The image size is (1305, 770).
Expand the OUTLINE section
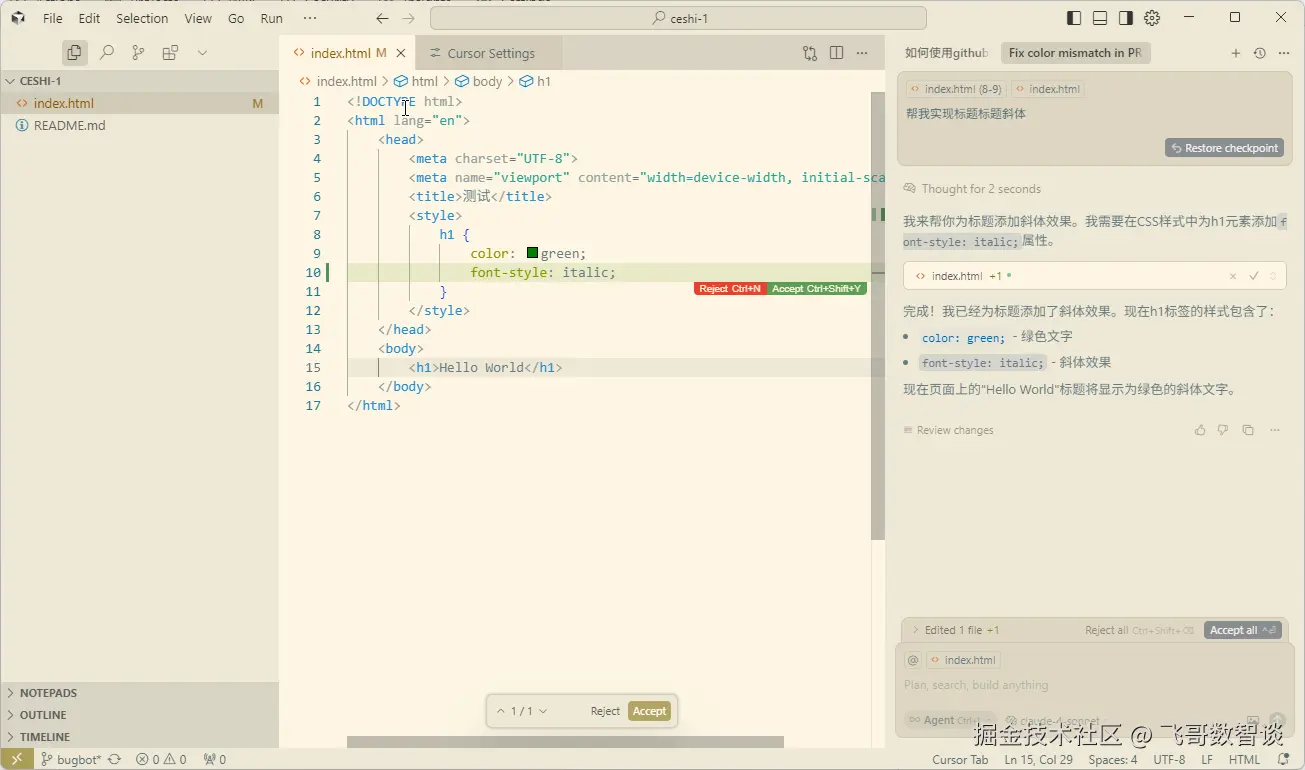click(x=43, y=715)
